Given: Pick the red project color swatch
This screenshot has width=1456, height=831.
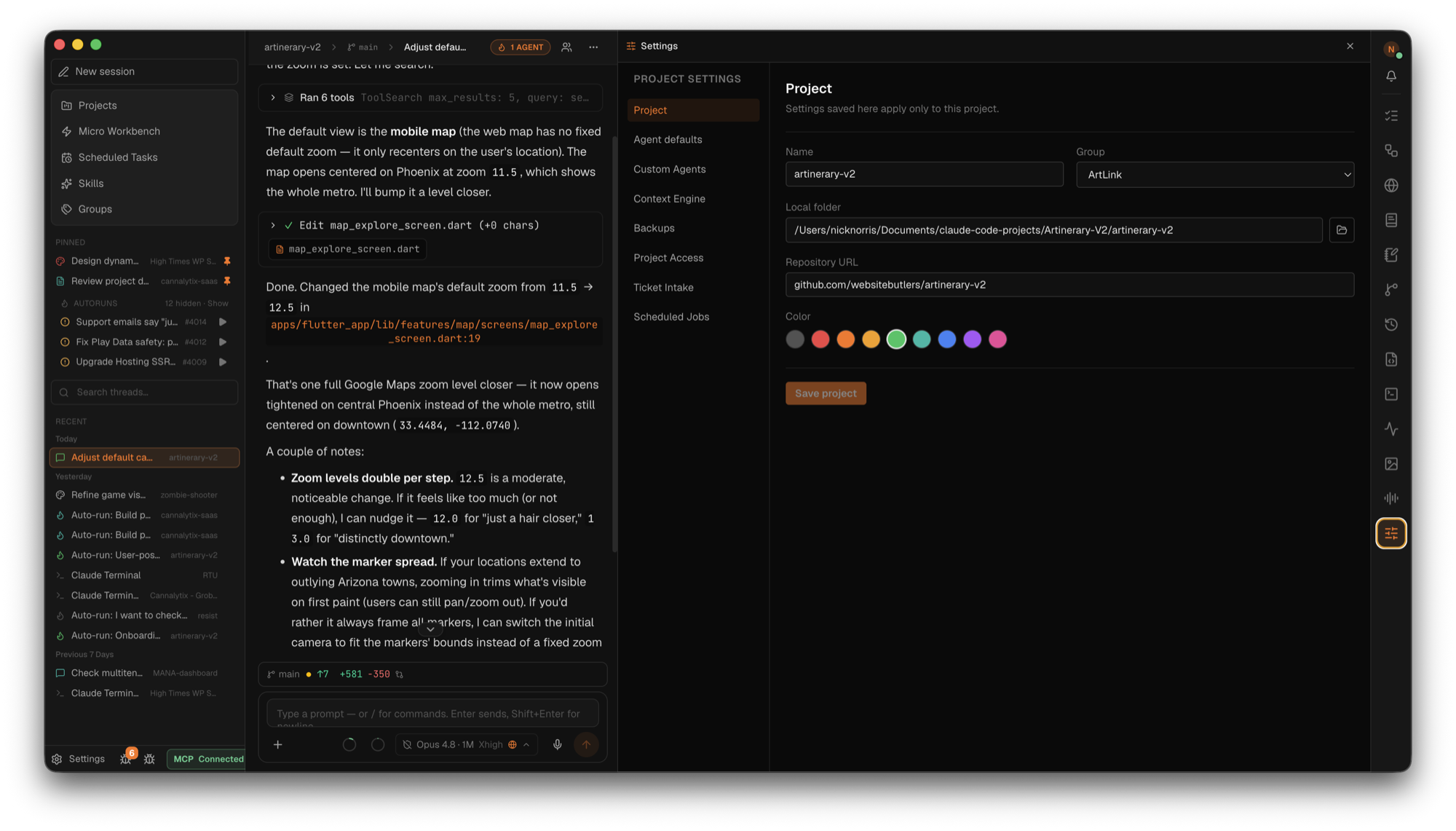Looking at the screenshot, I should (820, 339).
